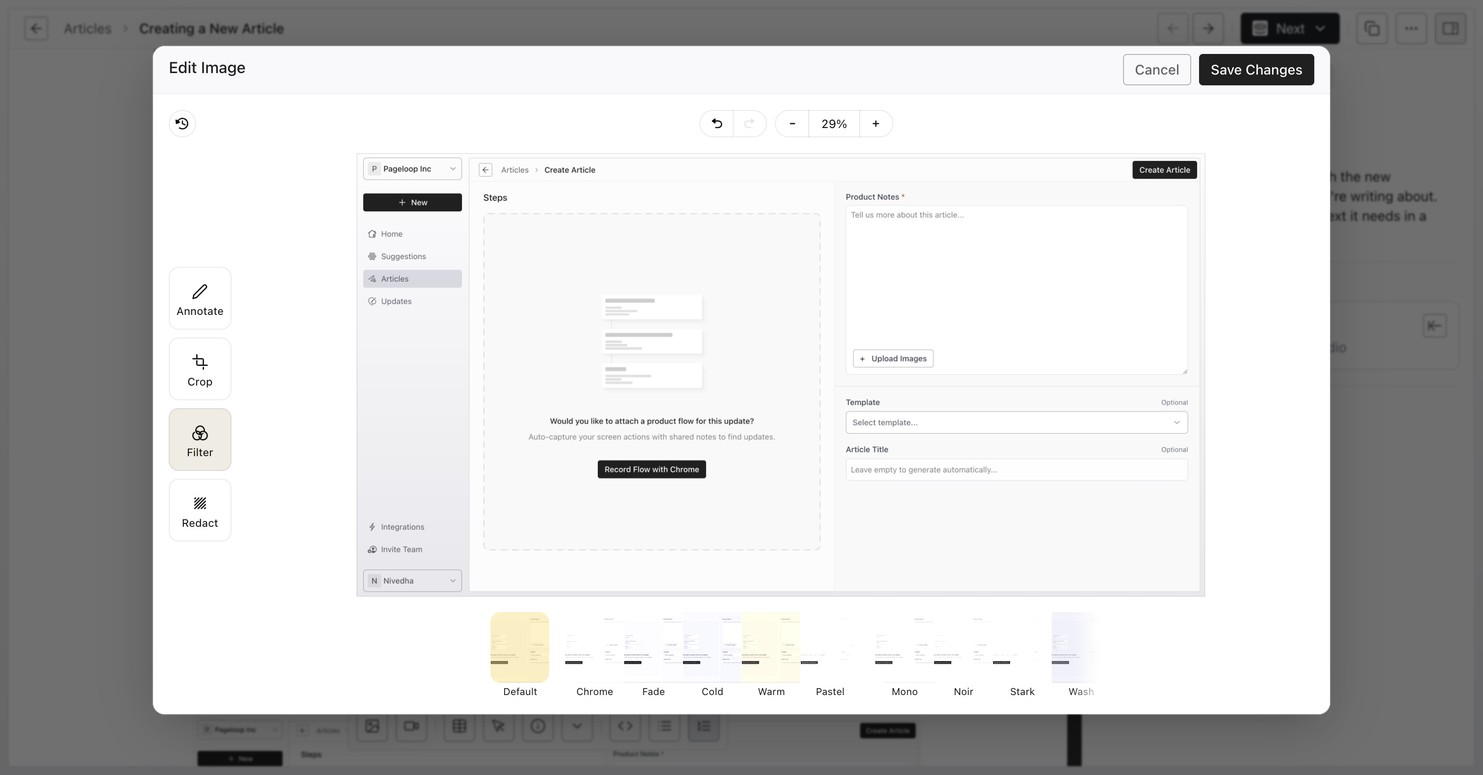Click the back arrow in the article header
Image resolution: width=1483 pixels, height=775 pixels.
click(36, 28)
